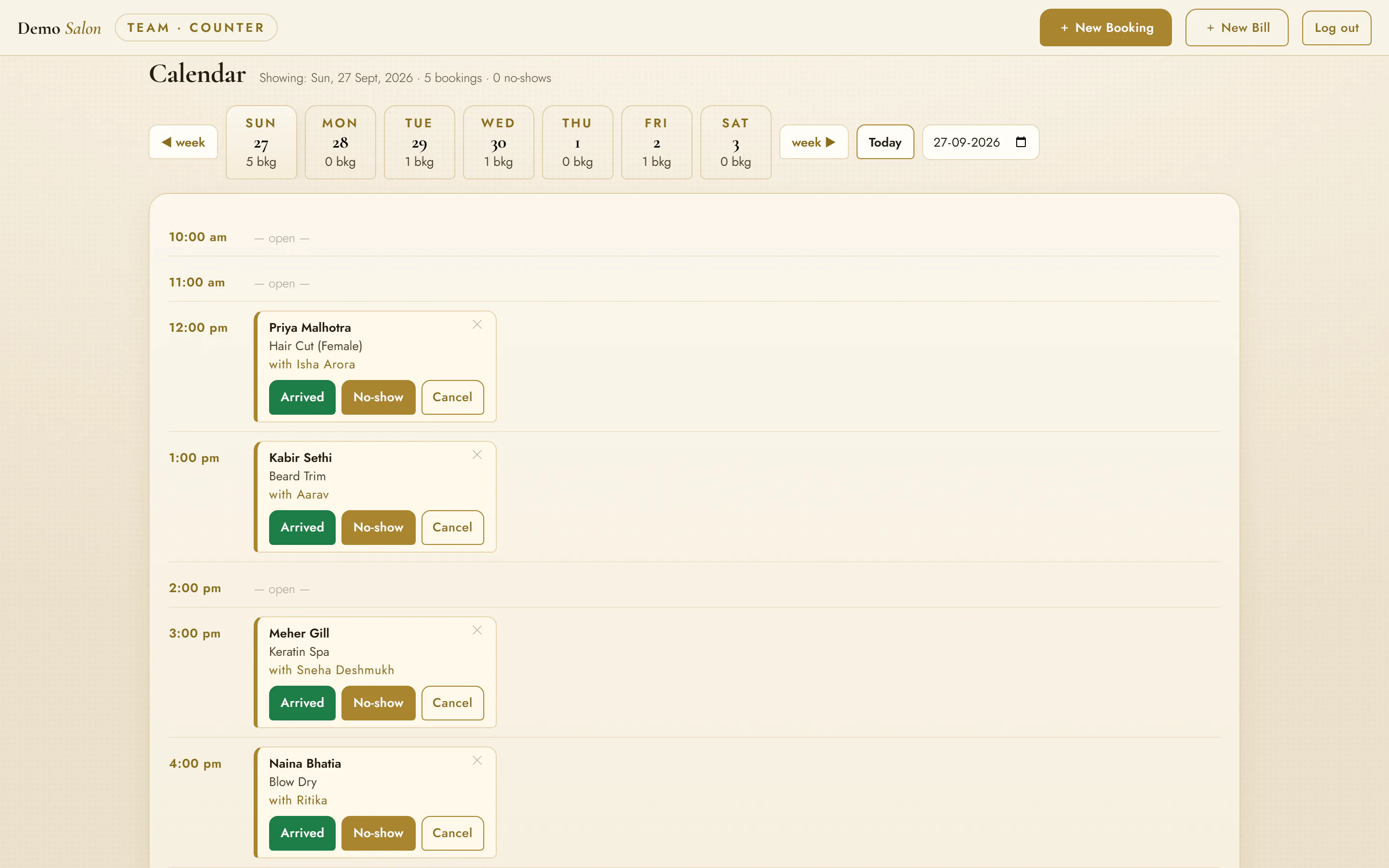Select the FRI 2 day tab
Viewport: 1389px width, 868px height.
tap(656, 142)
